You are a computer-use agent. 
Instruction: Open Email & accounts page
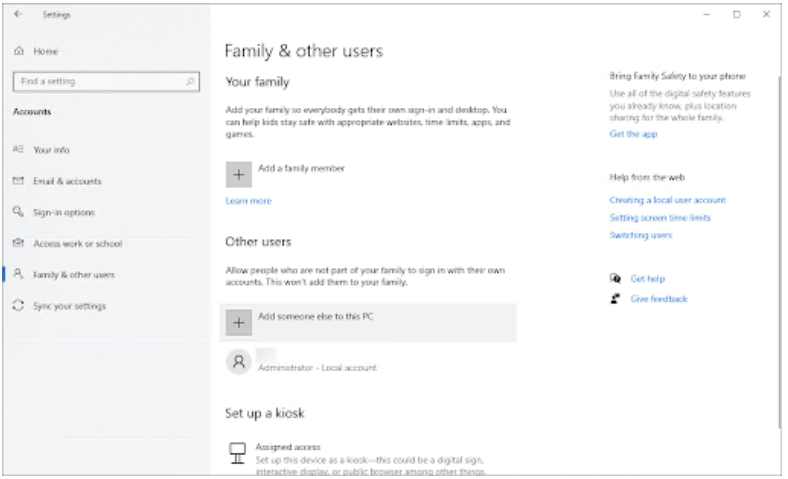pyautogui.click(x=67, y=181)
